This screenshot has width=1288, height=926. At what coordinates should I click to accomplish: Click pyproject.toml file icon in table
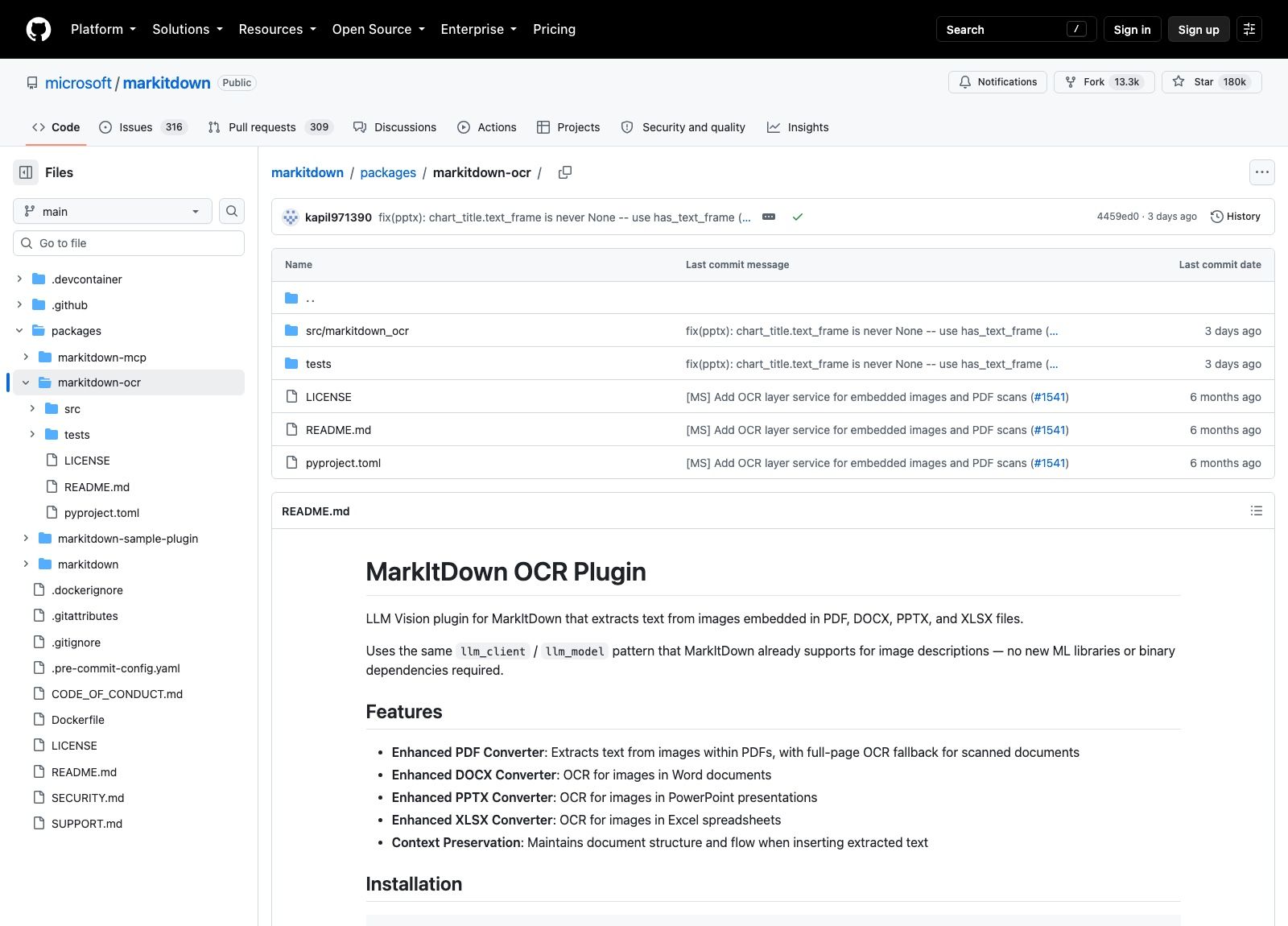click(291, 463)
